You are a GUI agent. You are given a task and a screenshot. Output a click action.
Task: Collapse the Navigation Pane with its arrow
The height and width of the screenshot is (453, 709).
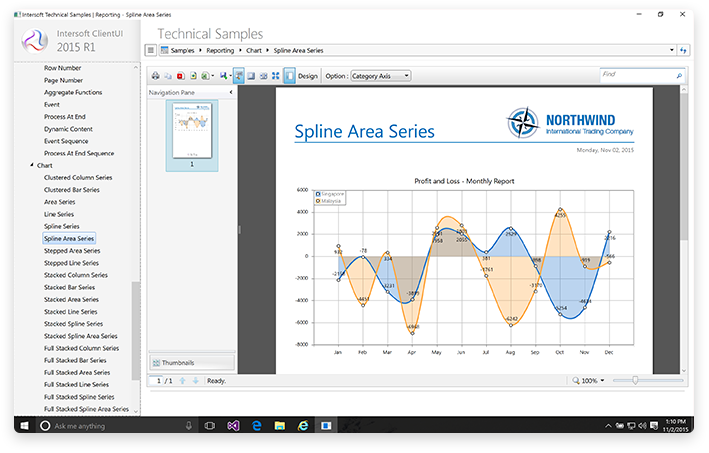(231, 93)
